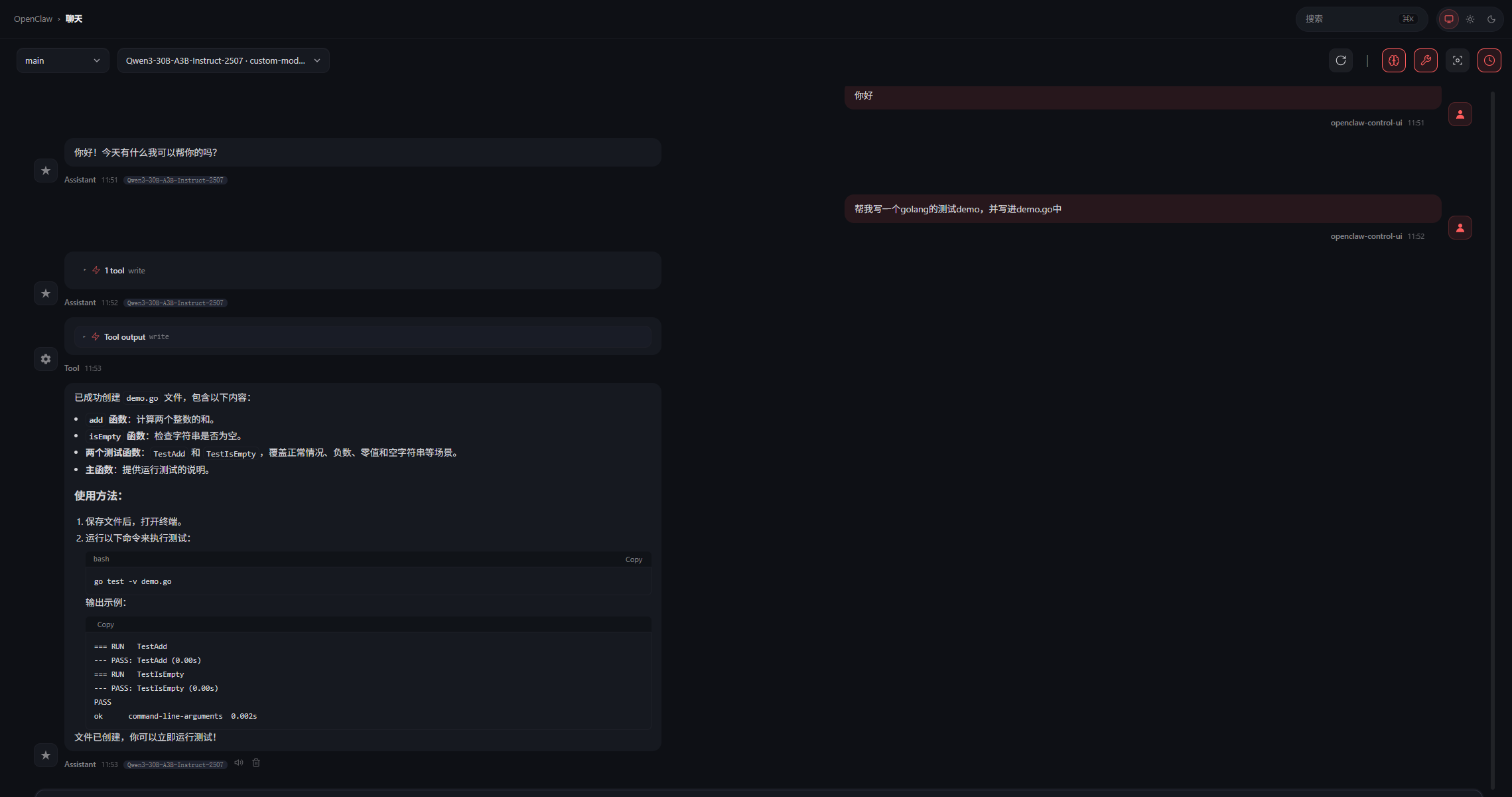Click the chat vertical scrollbar
The image size is (1512, 797).
[x=1493, y=438]
